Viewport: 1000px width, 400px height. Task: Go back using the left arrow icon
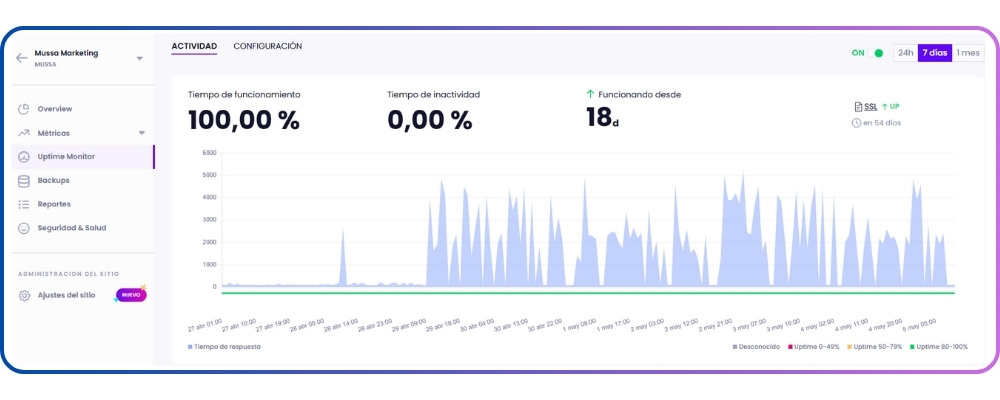point(22,58)
